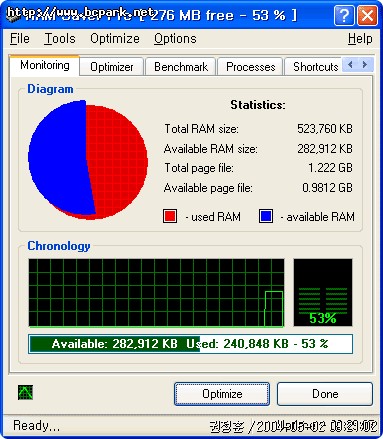Screen dimensions: 383x439
Task: Open the File menu
Action: (x=20, y=39)
